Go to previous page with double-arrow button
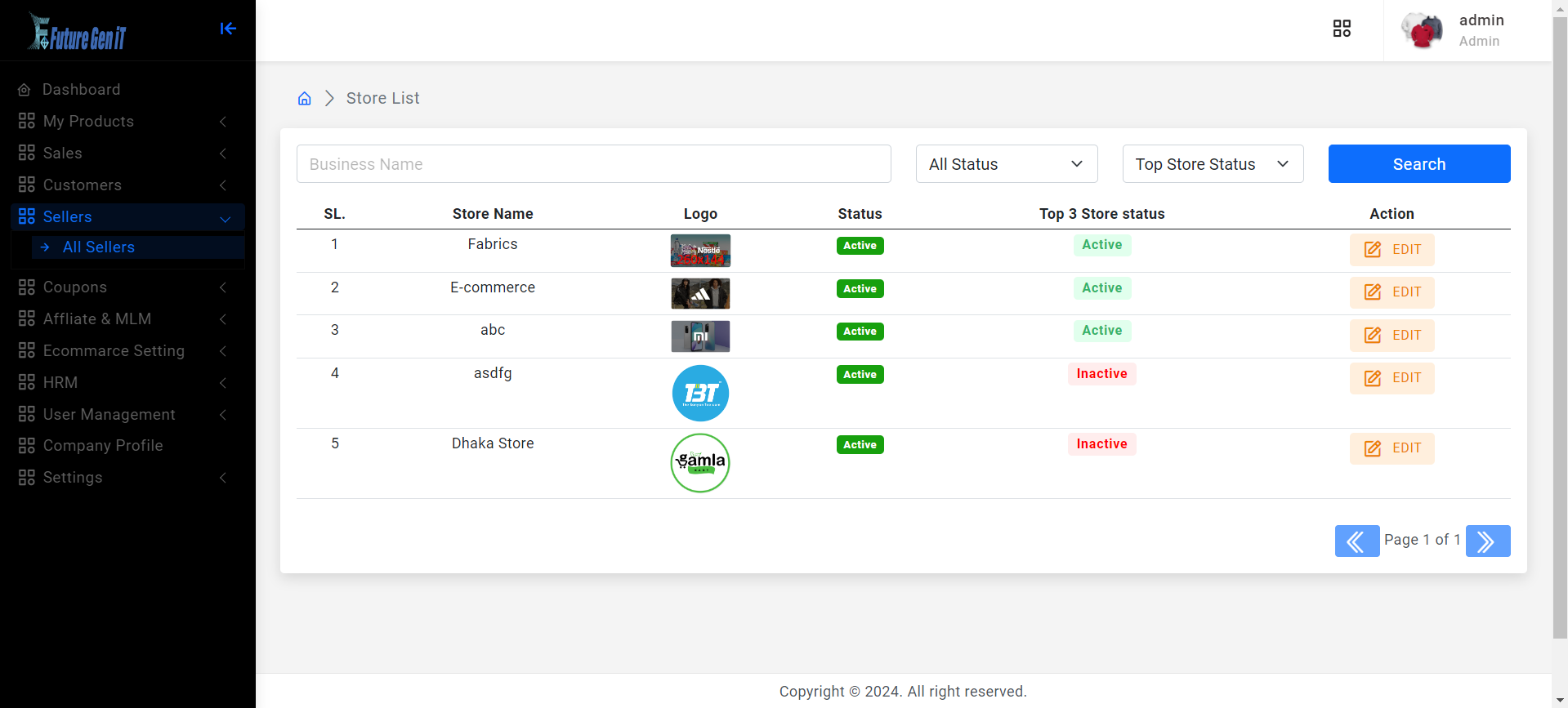The image size is (1568, 708). coord(1356,541)
